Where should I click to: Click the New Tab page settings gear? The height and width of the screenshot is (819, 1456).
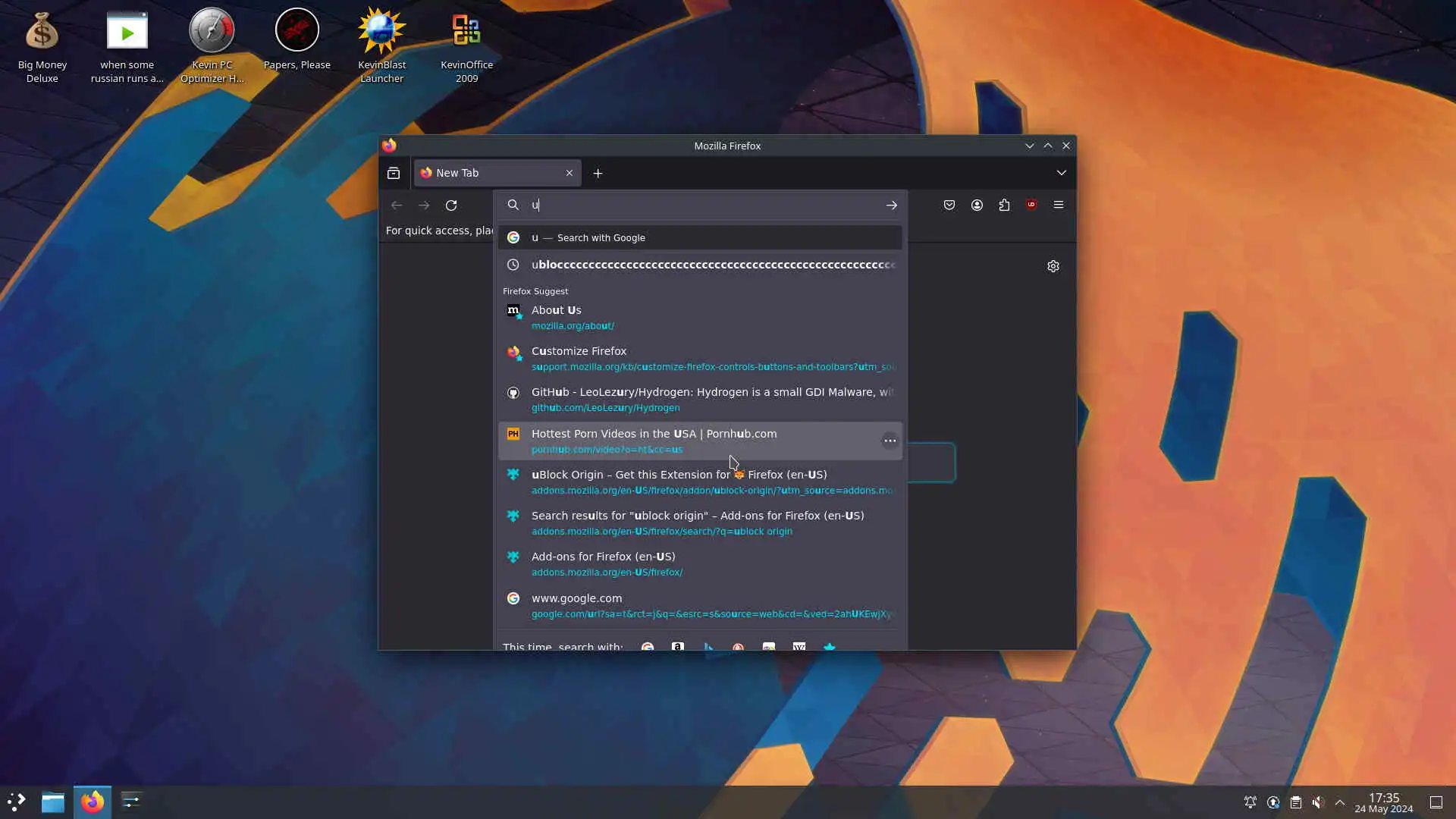click(1053, 266)
